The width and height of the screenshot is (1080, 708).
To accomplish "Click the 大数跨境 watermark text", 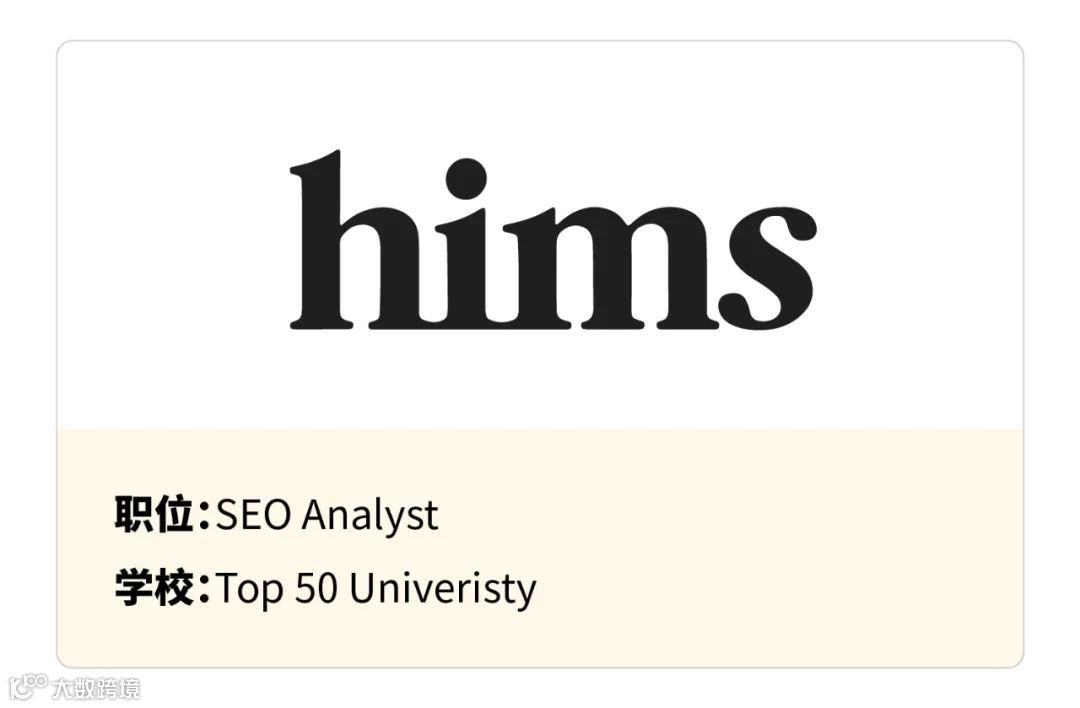I will click(103, 688).
